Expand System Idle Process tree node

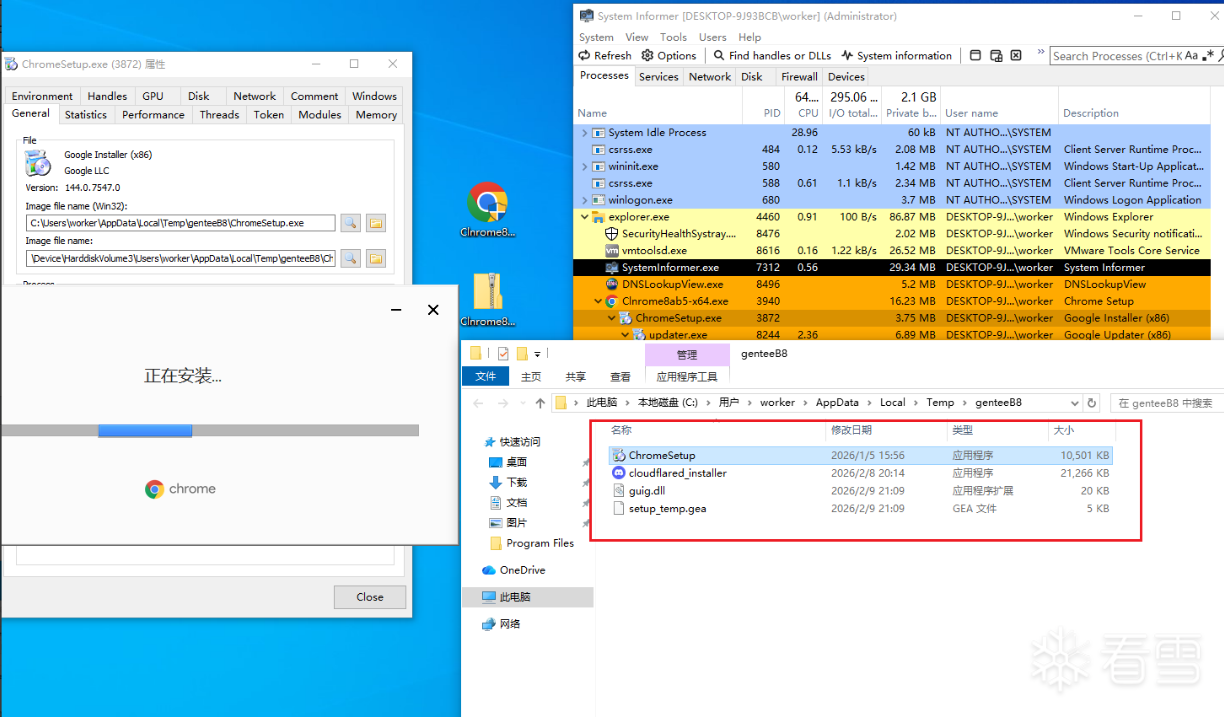point(585,132)
